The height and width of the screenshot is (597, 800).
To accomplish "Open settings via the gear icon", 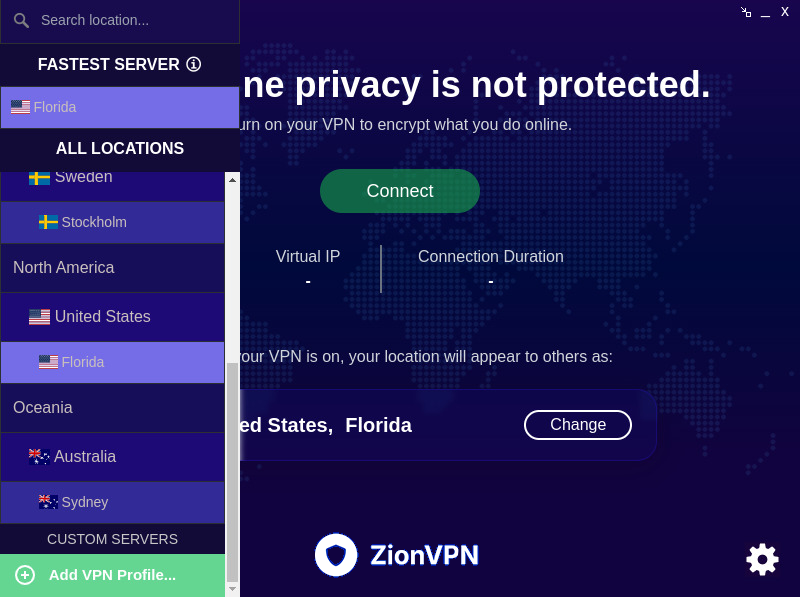I will pos(762,559).
